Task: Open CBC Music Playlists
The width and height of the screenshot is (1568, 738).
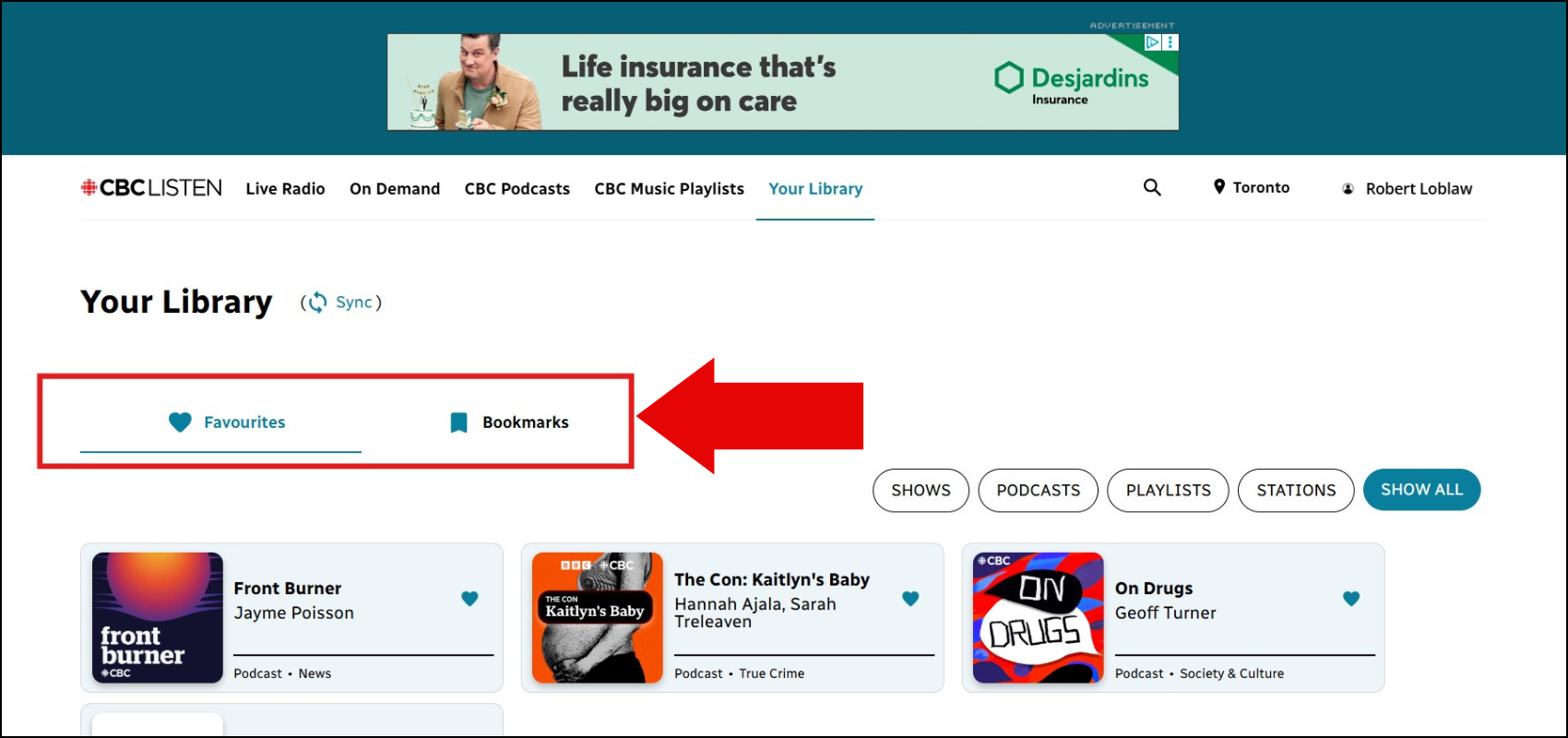Action: pos(670,189)
